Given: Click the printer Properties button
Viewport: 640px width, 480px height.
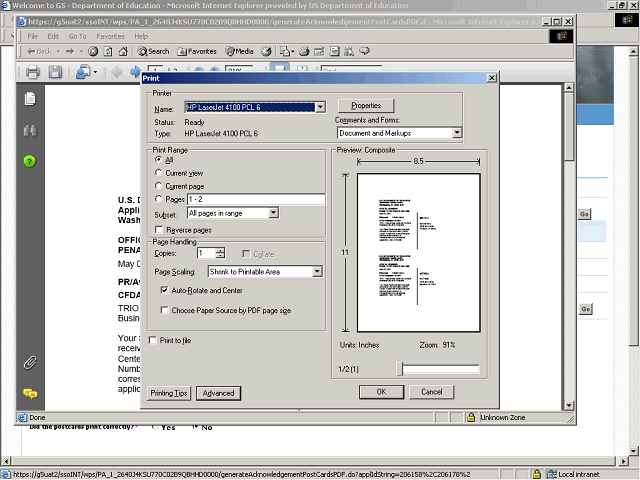Looking at the screenshot, I should click(366, 105).
